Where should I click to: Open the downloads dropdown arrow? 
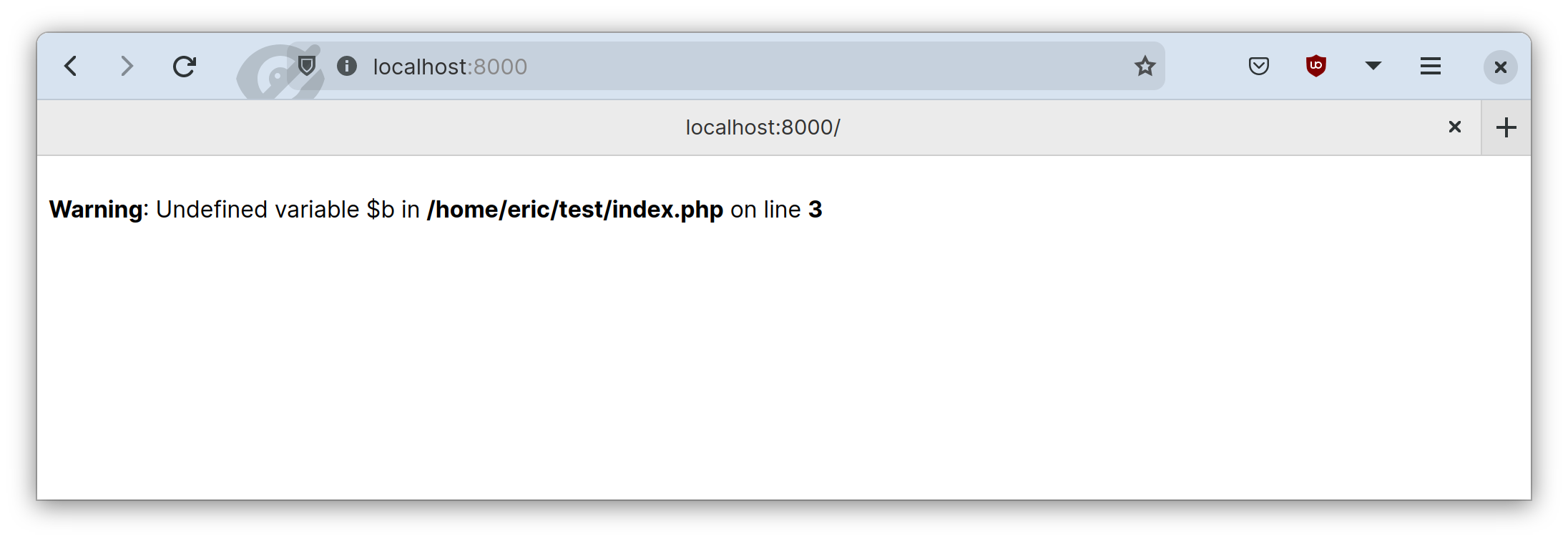point(1373,66)
